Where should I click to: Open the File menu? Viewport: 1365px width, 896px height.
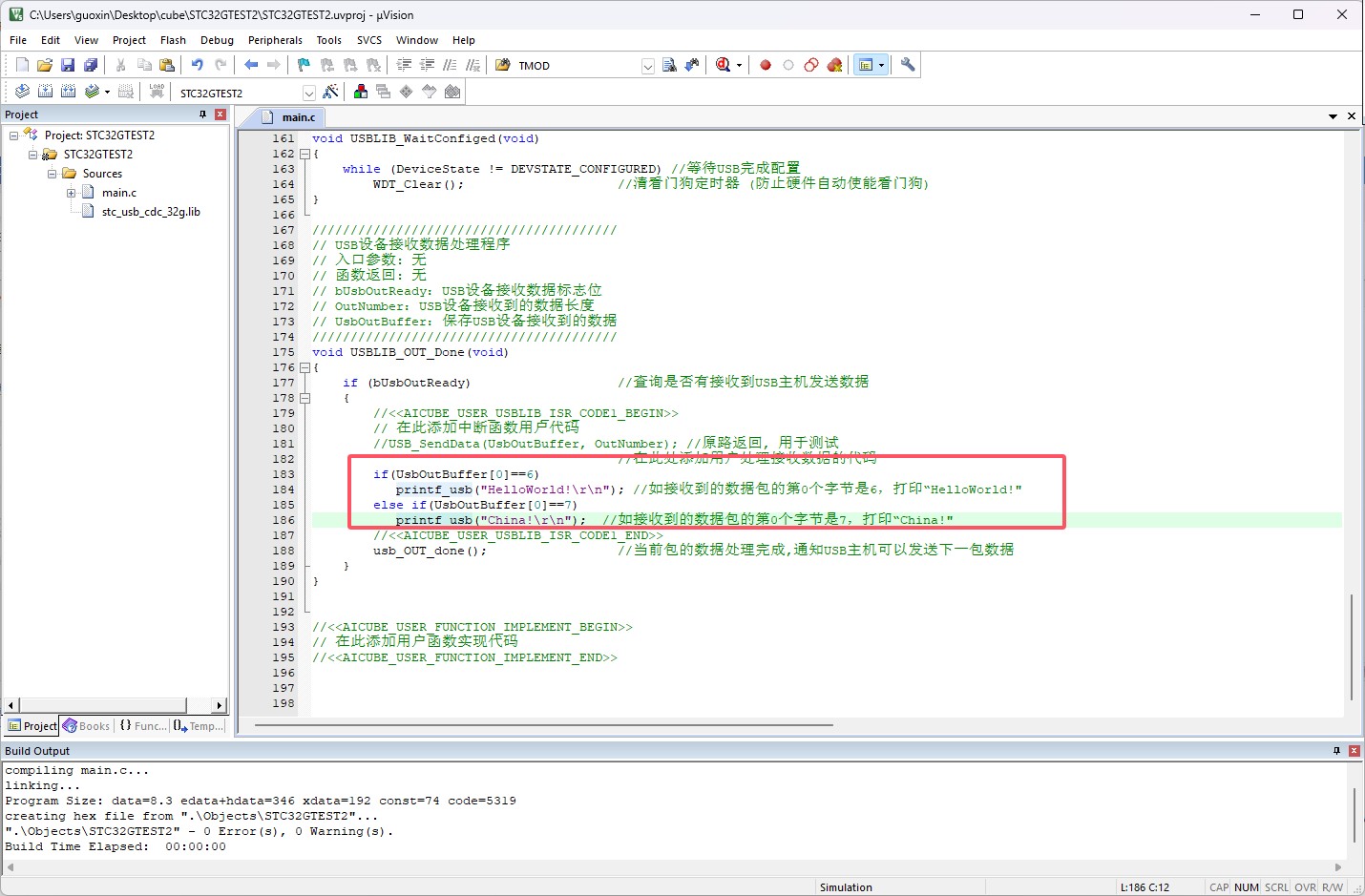(x=18, y=40)
